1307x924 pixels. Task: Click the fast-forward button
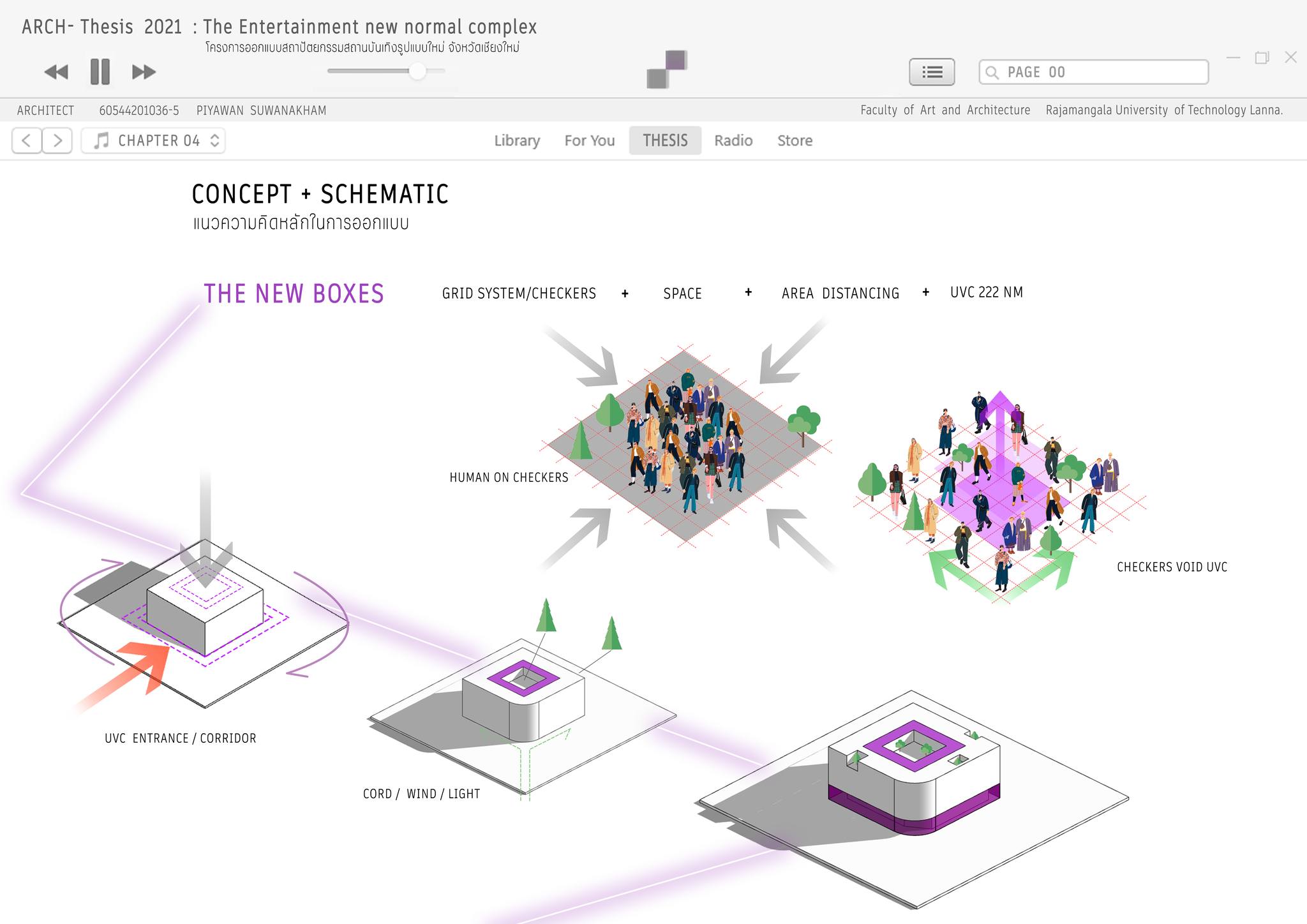tap(144, 72)
